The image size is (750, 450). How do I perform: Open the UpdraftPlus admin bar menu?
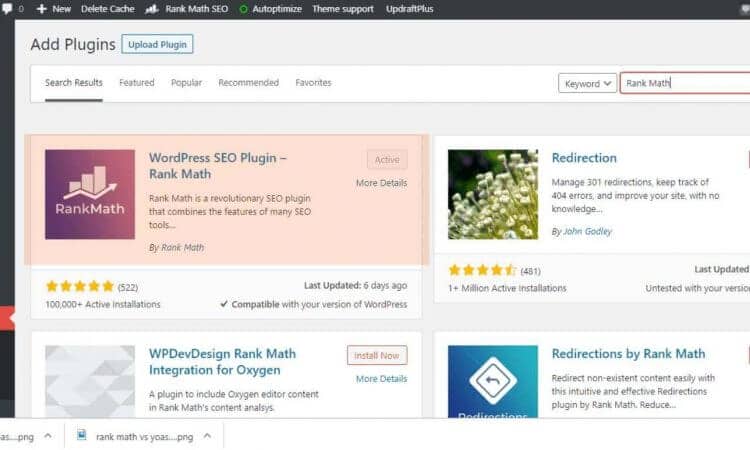point(409,9)
